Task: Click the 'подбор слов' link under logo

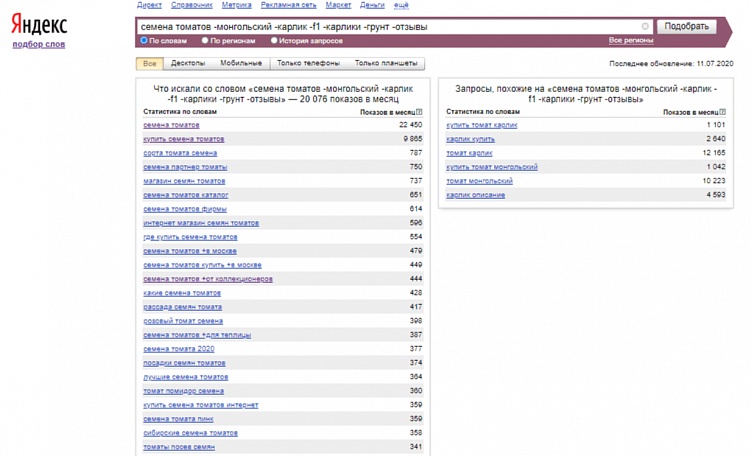Action: click(39, 44)
